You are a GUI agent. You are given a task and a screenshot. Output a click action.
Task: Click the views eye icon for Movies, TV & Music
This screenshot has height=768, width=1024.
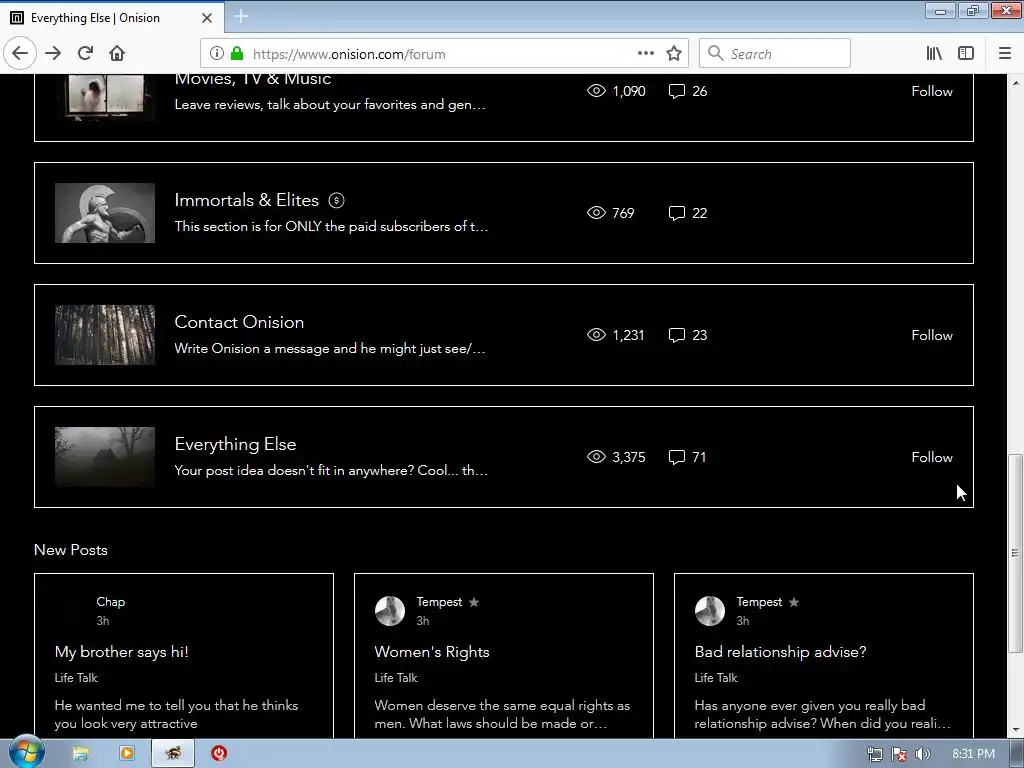click(x=596, y=91)
